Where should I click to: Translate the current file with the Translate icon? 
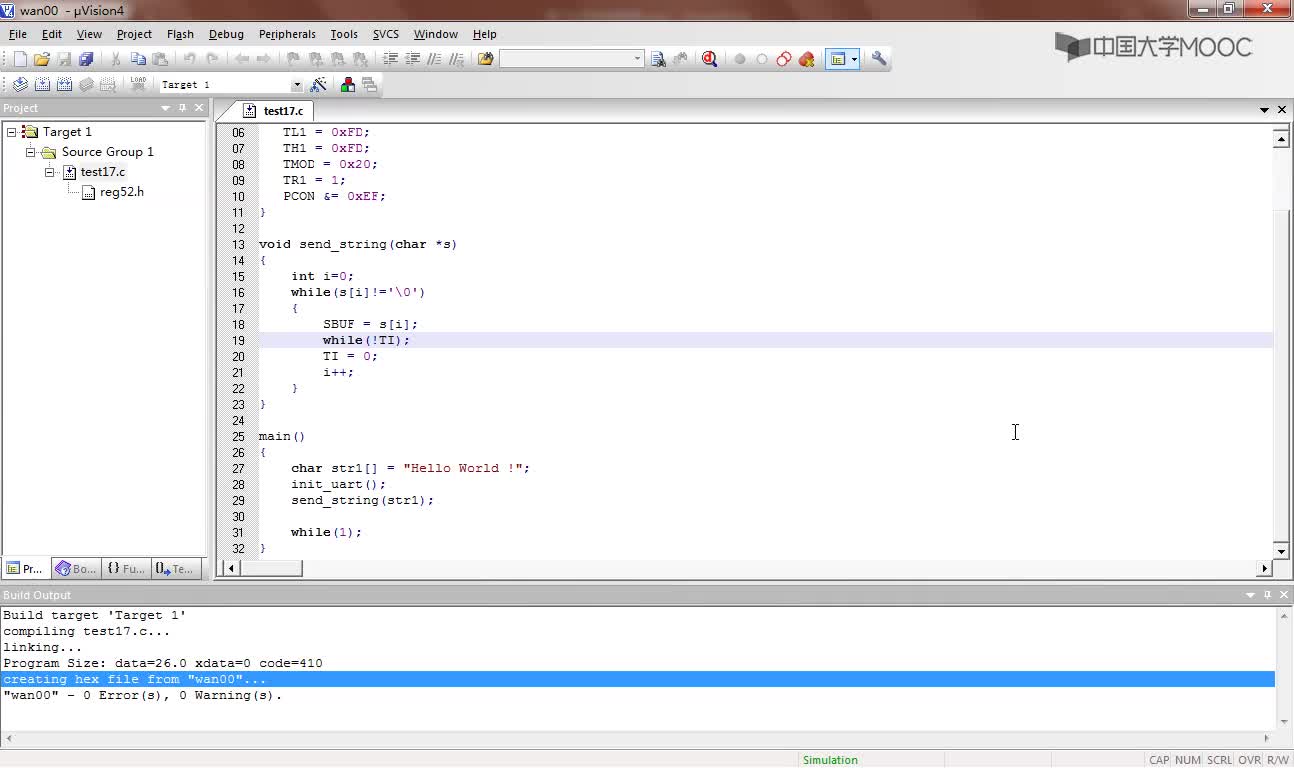click(x=20, y=85)
